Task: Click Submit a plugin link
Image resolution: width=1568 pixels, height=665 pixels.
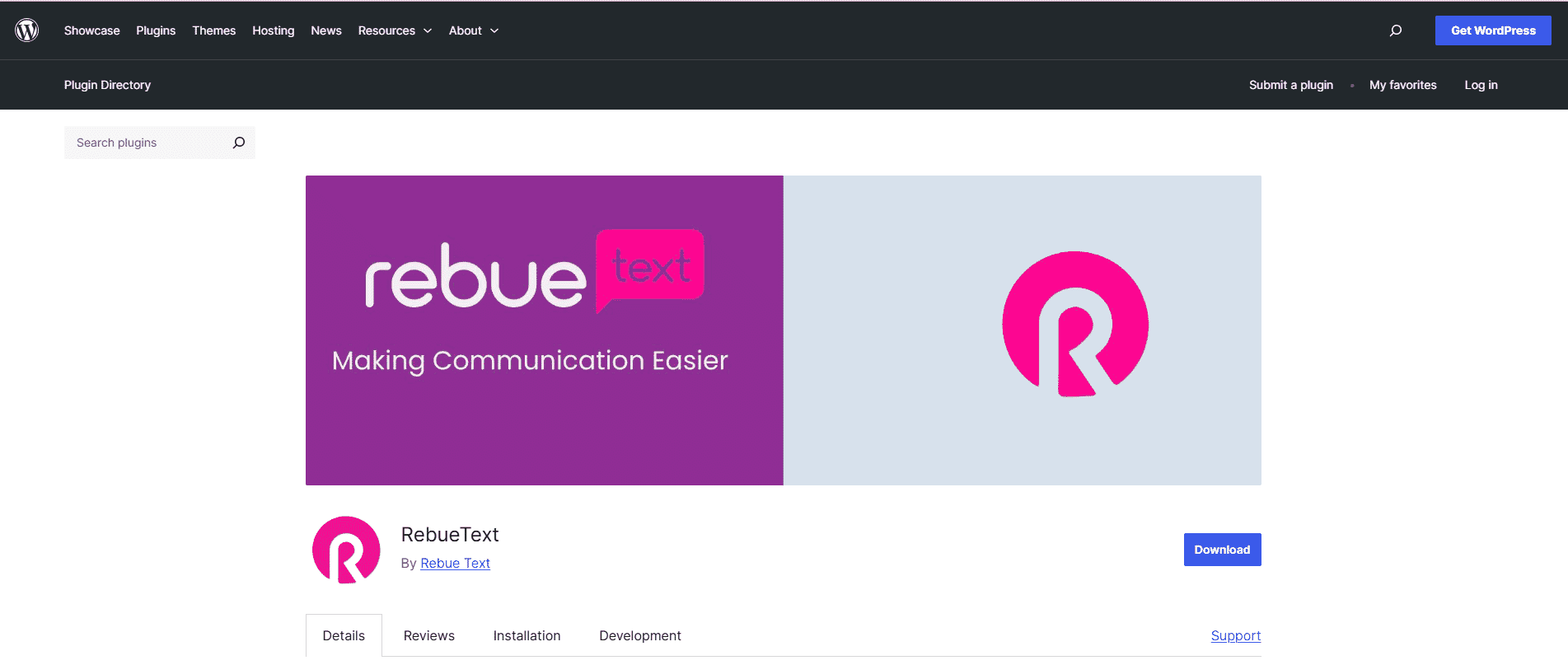Action: pyautogui.click(x=1291, y=85)
